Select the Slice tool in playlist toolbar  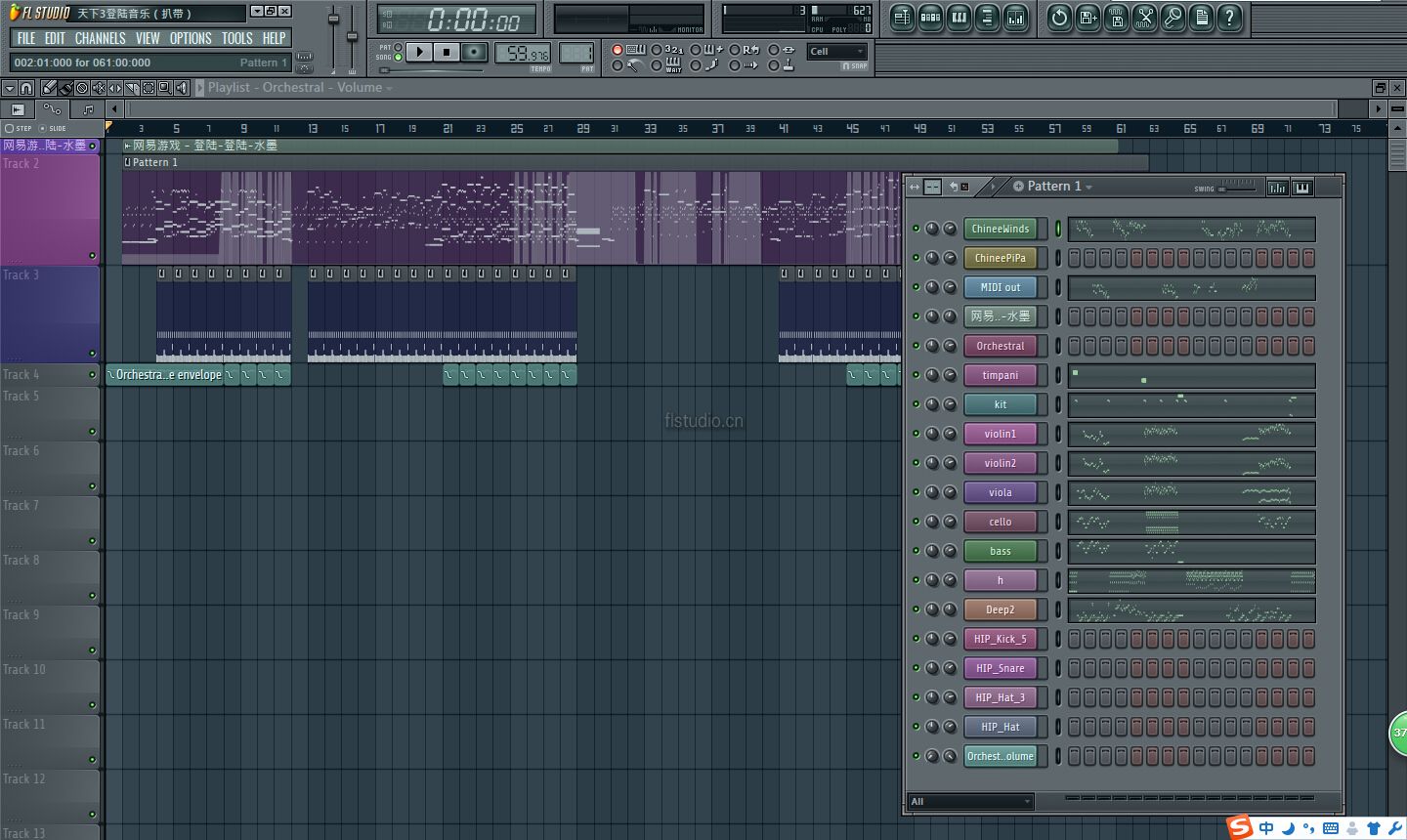[132, 88]
